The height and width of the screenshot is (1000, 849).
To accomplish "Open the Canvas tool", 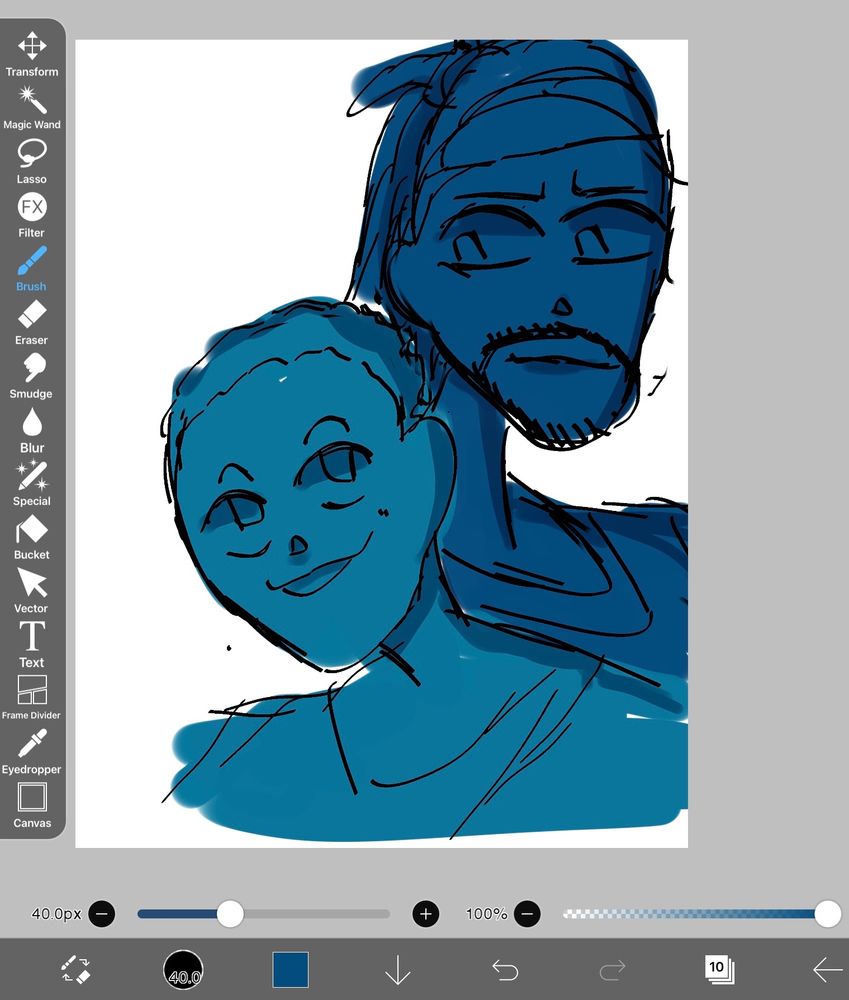I will click(x=32, y=805).
